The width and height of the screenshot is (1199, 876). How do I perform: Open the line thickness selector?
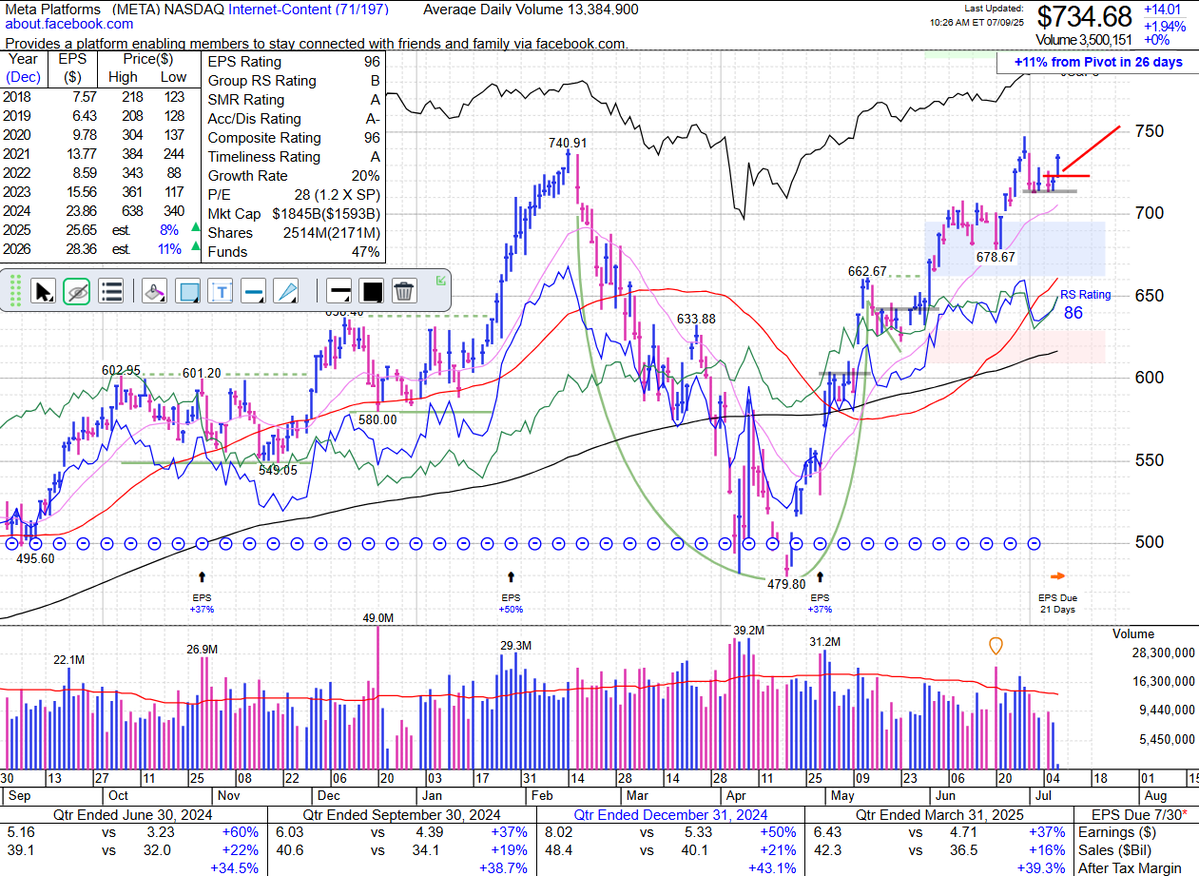tap(339, 291)
